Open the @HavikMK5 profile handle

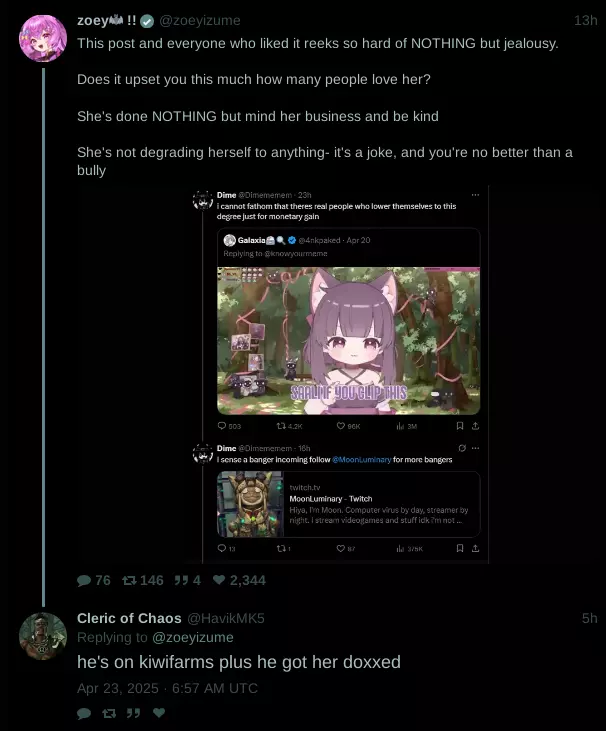click(x=226, y=618)
